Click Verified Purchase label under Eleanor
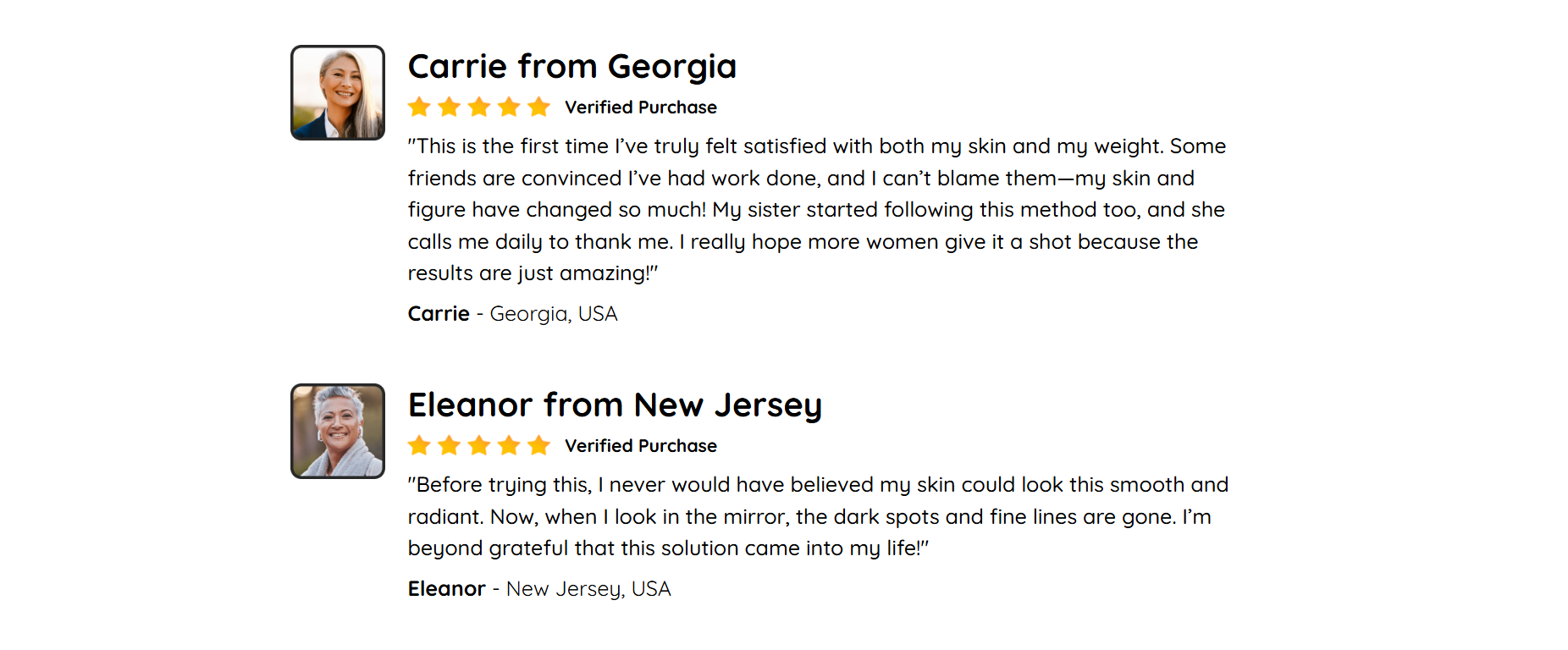1568x650 pixels. pyautogui.click(x=641, y=446)
